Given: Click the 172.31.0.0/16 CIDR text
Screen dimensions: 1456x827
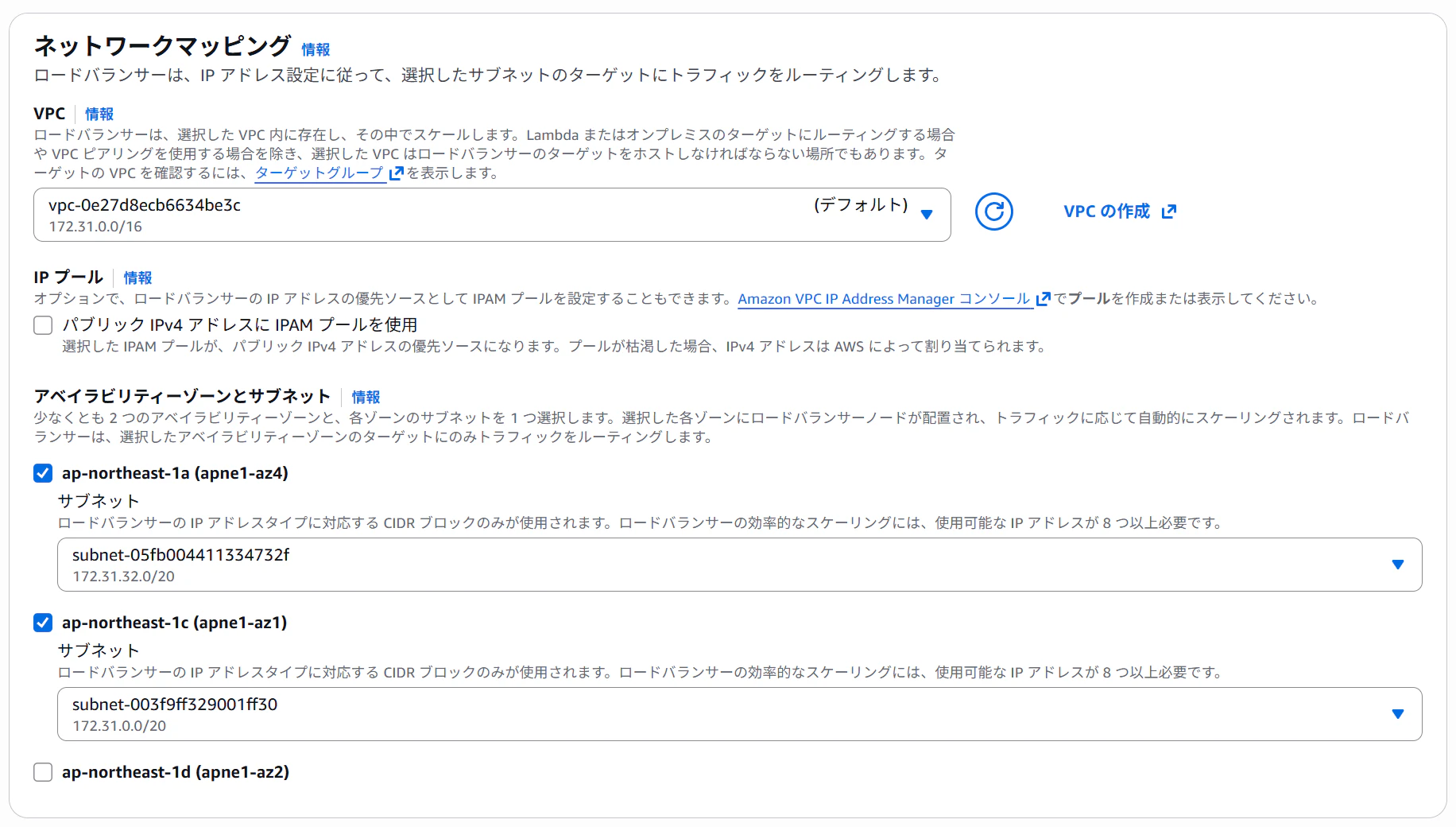Looking at the screenshot, I should point(95,227).
